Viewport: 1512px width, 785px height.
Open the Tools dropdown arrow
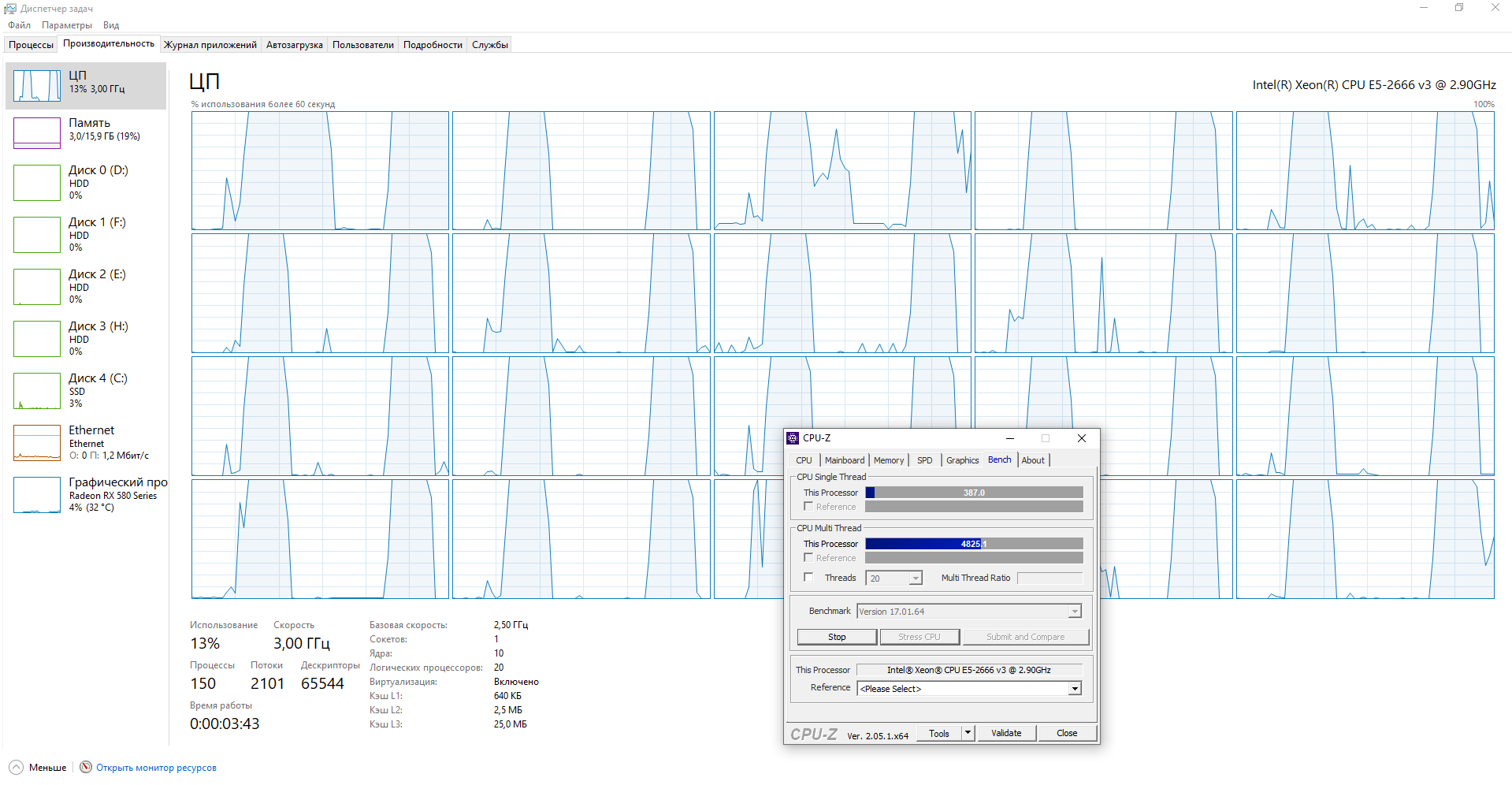click(x=968, y=733)
